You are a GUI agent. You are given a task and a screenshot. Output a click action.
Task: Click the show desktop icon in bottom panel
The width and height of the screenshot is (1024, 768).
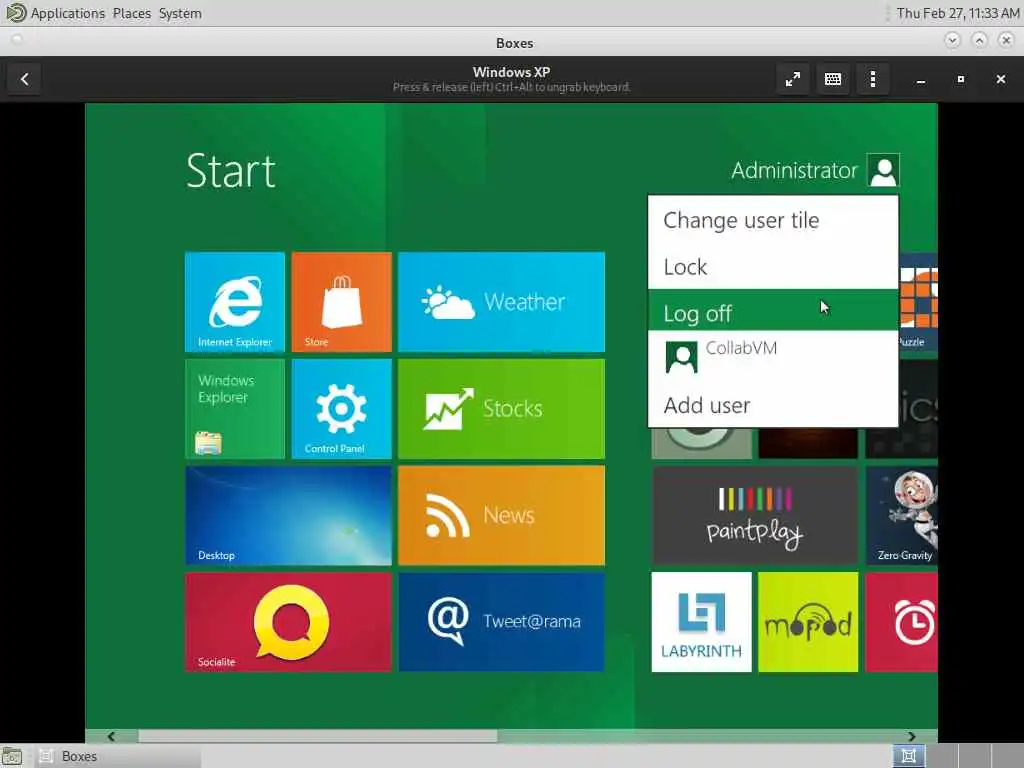click(x=12, y=756)
